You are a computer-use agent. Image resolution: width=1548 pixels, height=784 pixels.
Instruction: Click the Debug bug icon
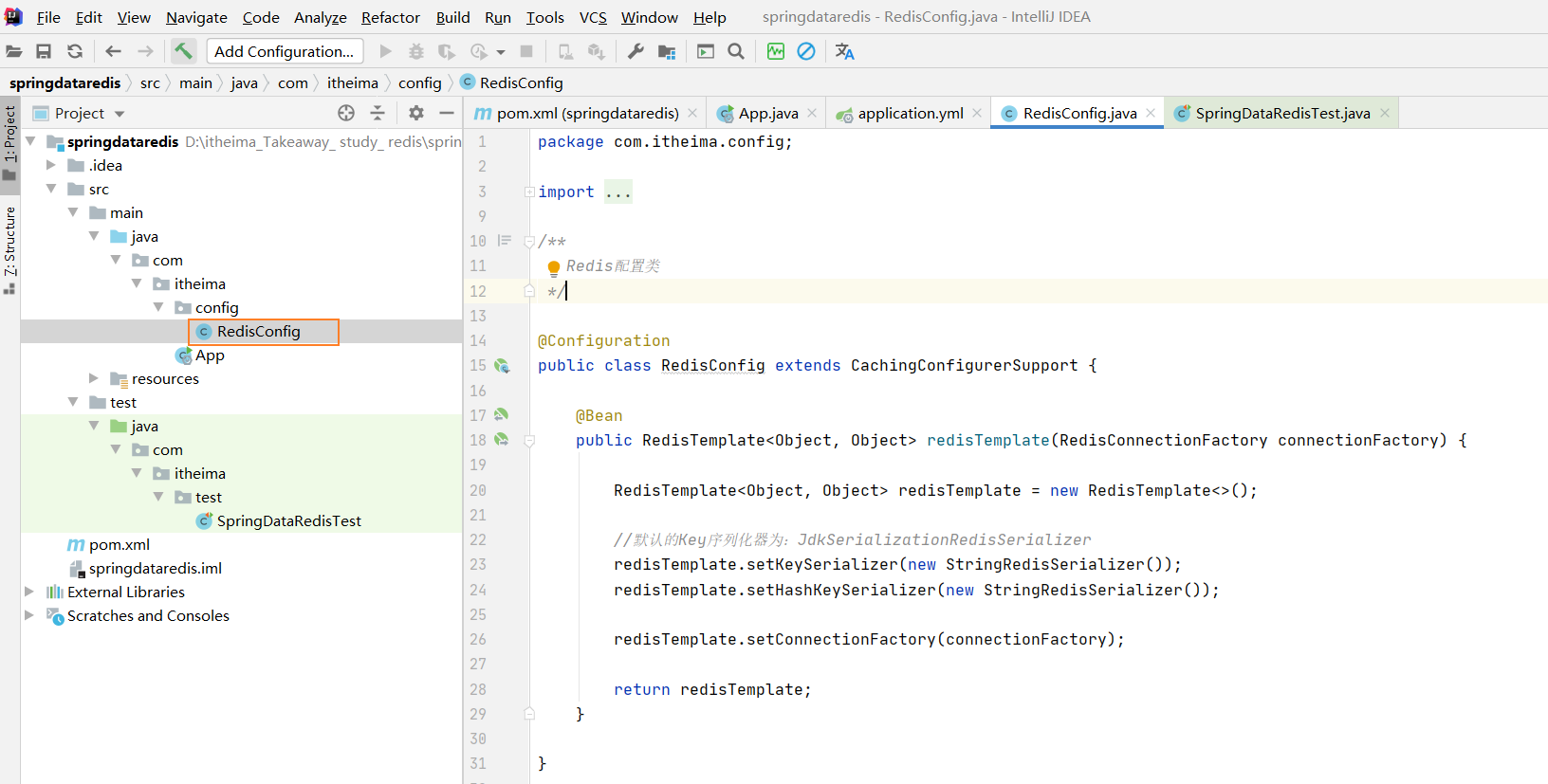click(x=416, y=51)
